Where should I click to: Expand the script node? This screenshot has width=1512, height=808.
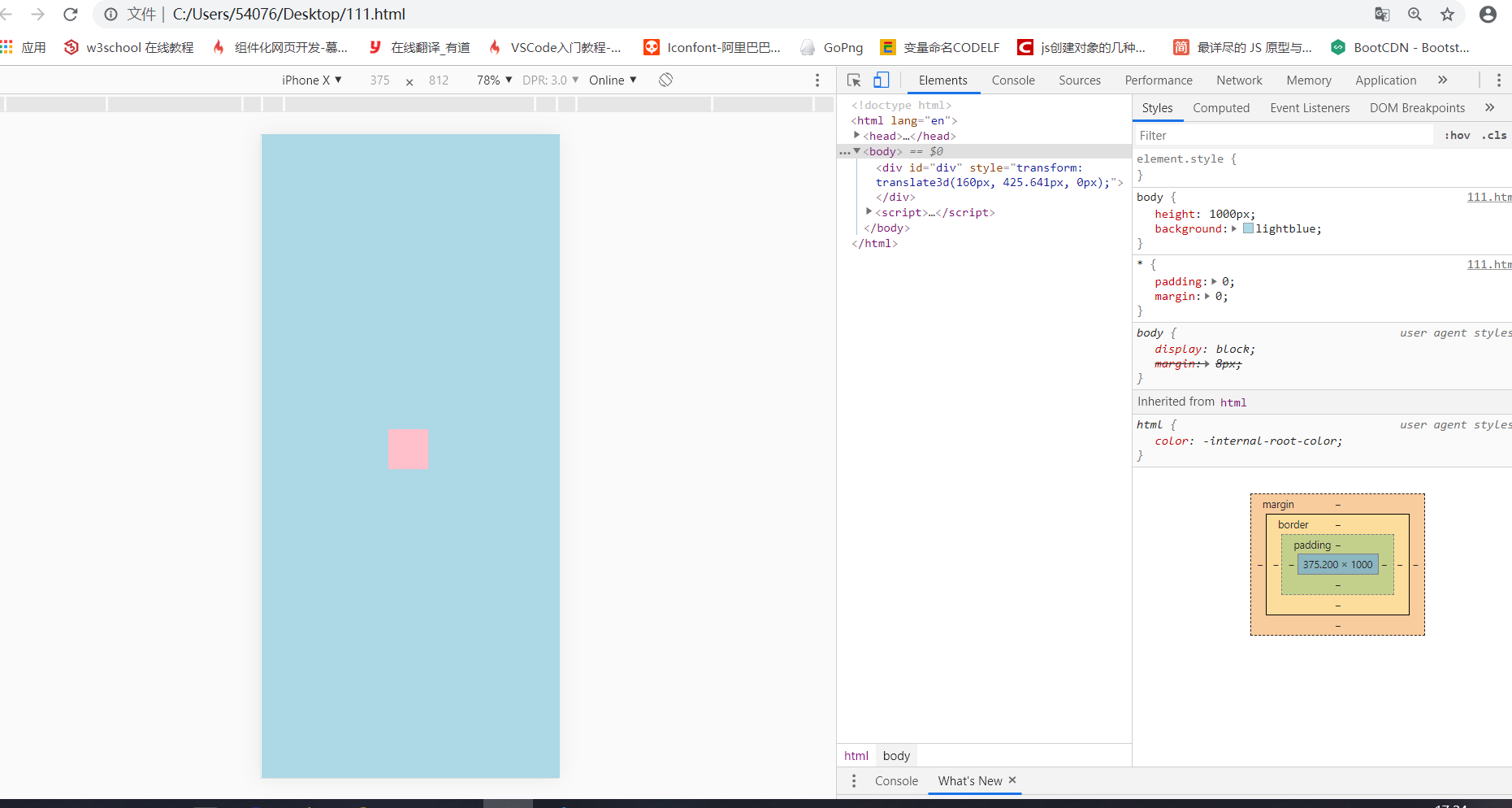click(x=869, y=212)
